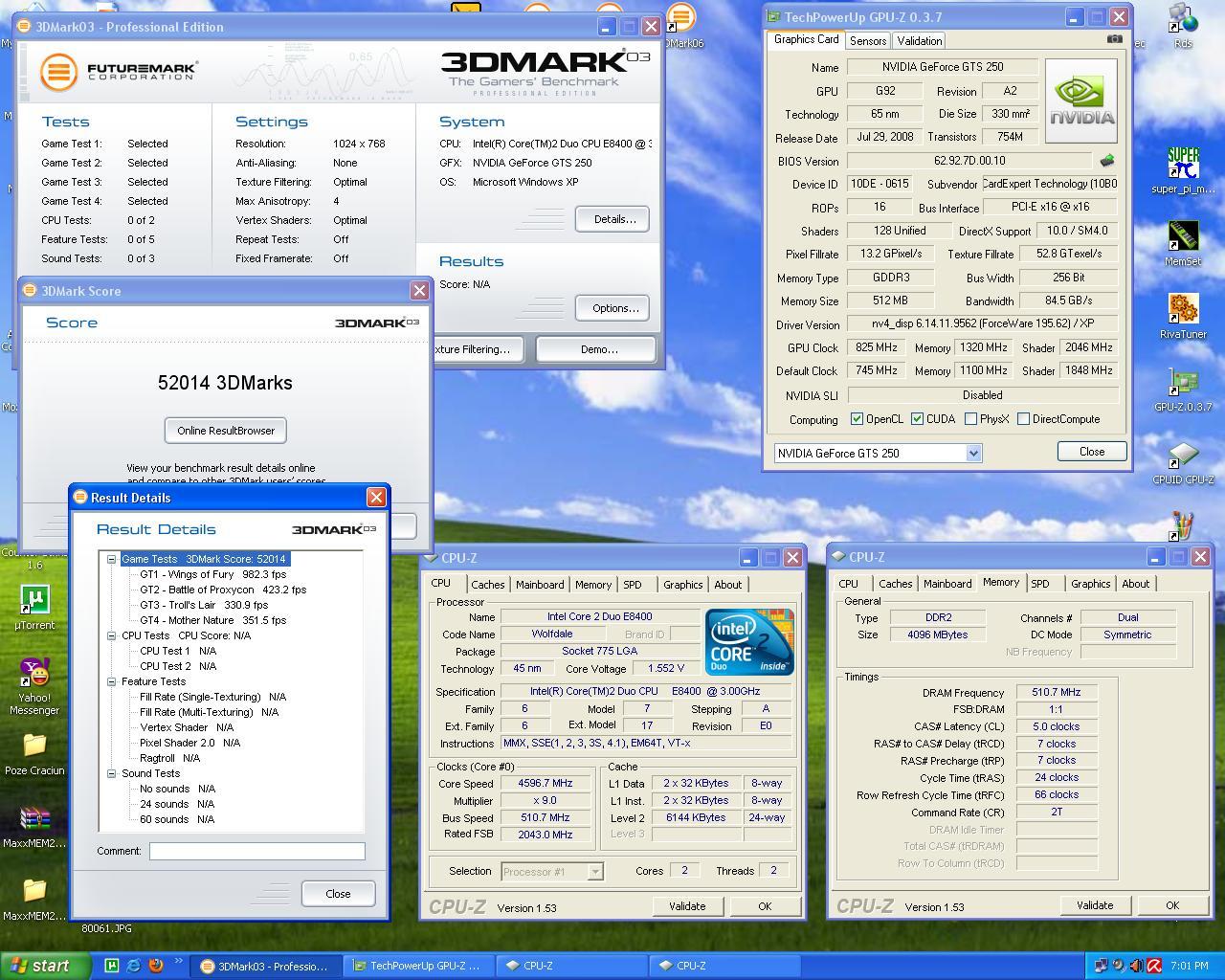Image resolution: width=1225 pixels, height=980 pixels.
Task: Click the Comment input field
Action: point(257,851)
